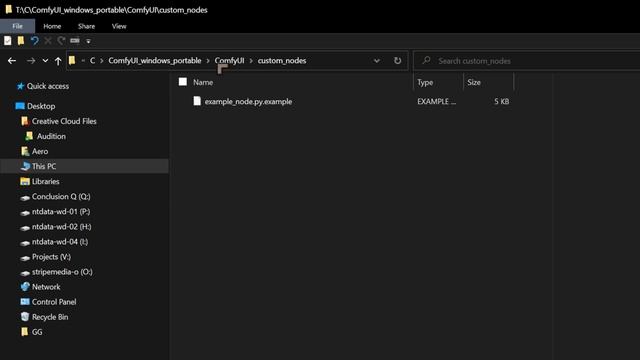This screenshot has height=360, width=640.
Task: Open the Conclusion Q (Q:) drive
Action: coord(61,196)
